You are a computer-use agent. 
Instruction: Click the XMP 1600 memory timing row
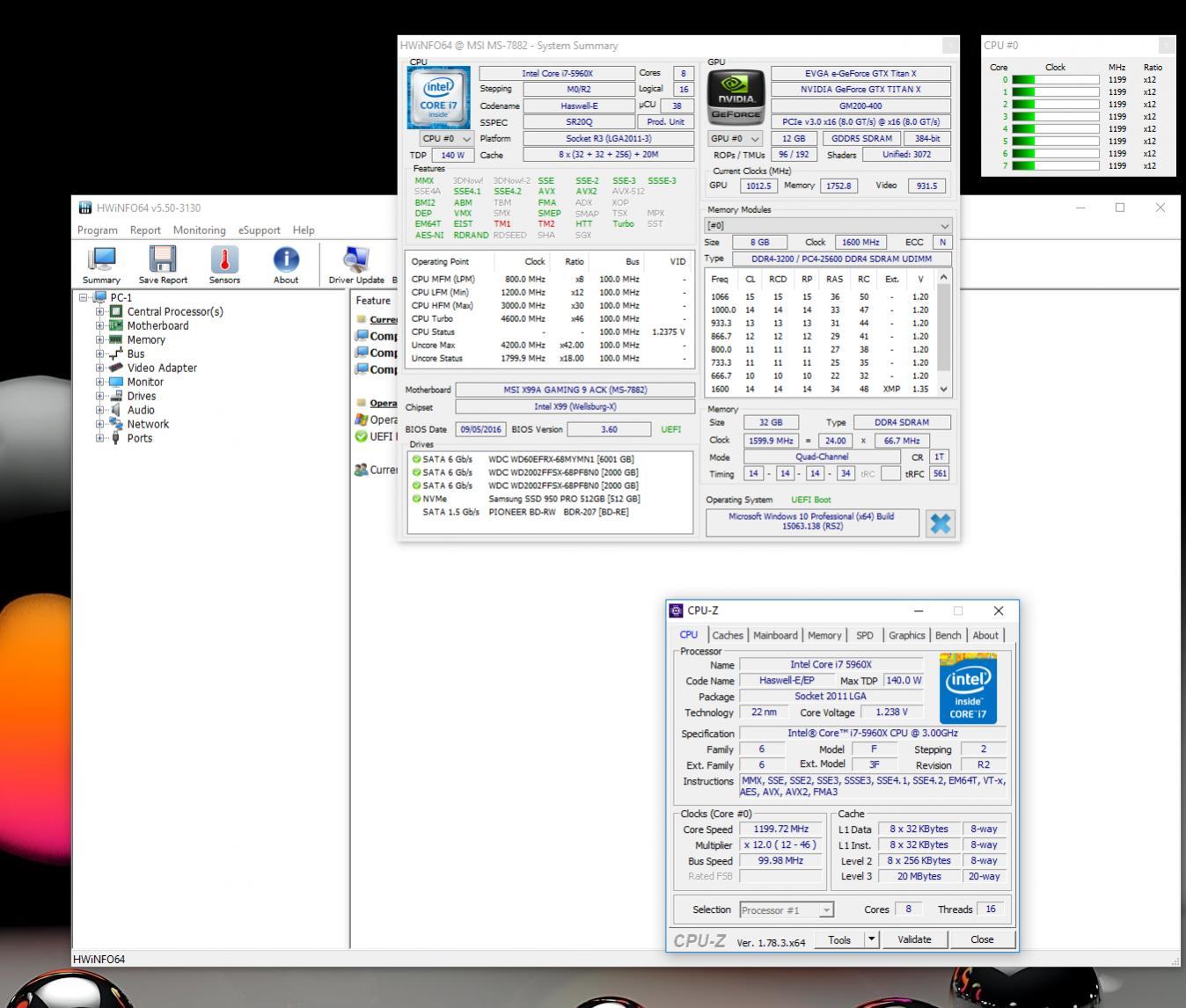pos(820,389)
